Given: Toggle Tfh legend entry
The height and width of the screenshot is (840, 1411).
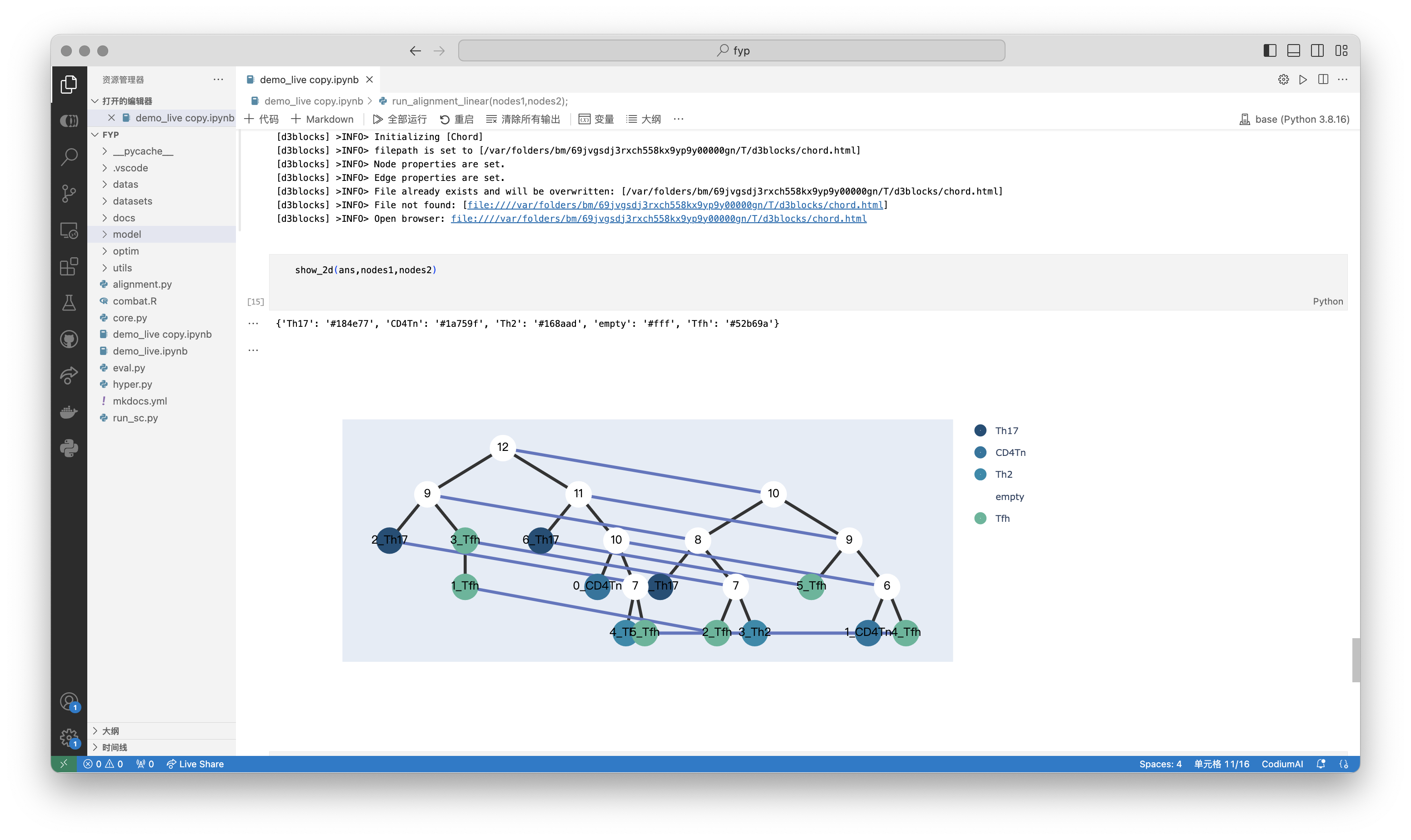Looking at the screenshot, I should (x=992, y=519).
